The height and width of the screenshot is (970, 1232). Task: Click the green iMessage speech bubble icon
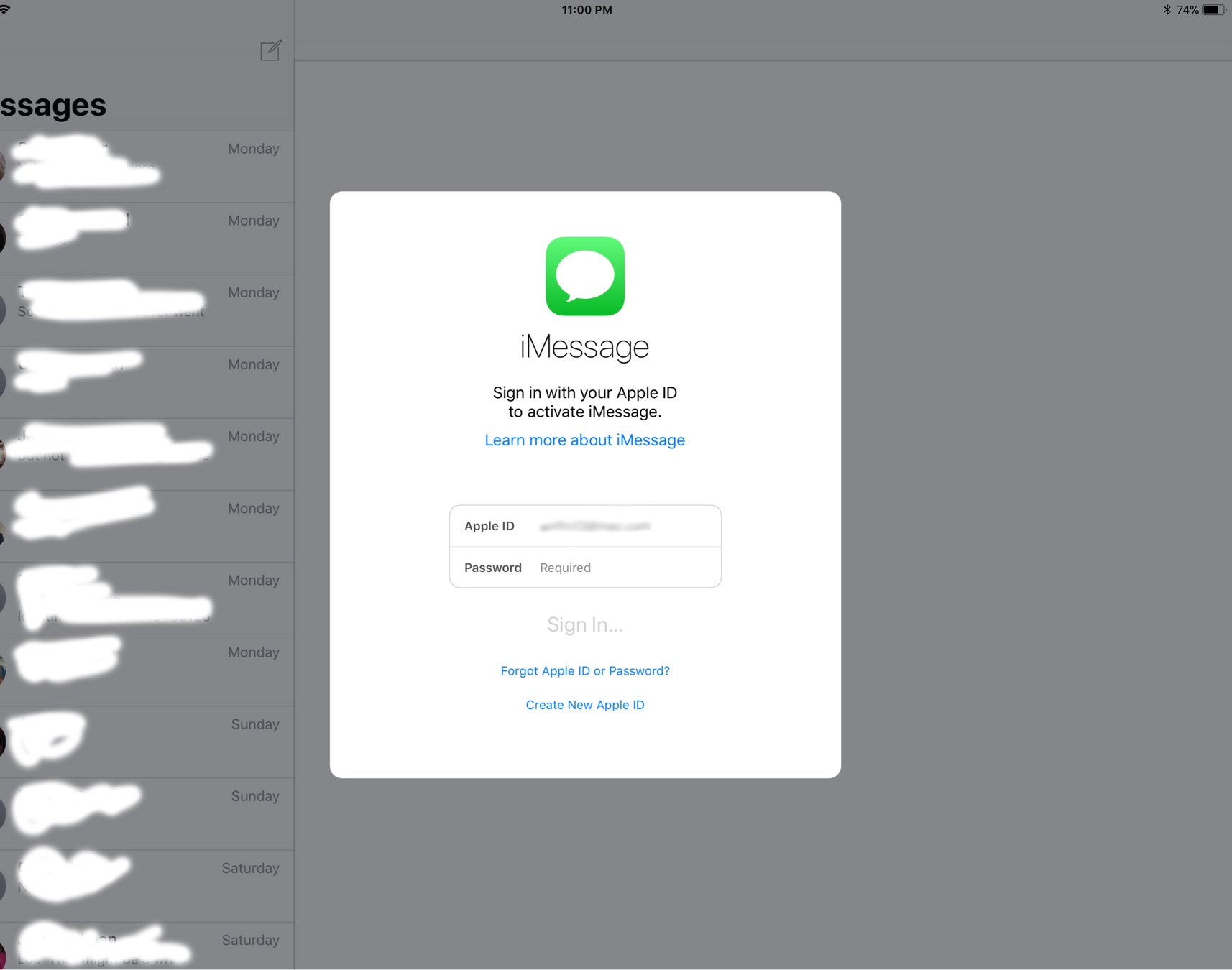(585, 276)
